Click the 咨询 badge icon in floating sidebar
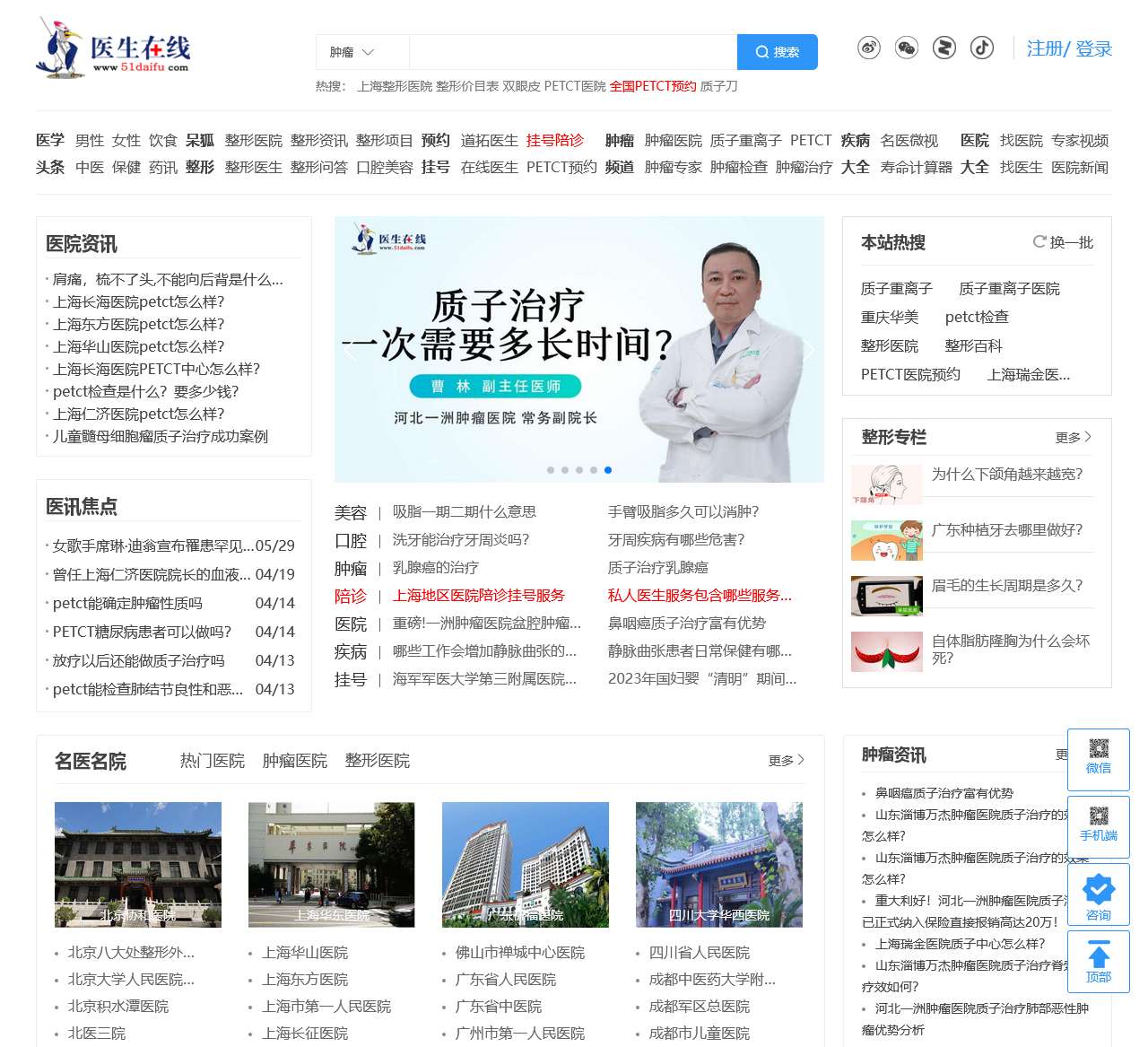Screen dimensions: 1148x1047 [x=1098, y=888]
